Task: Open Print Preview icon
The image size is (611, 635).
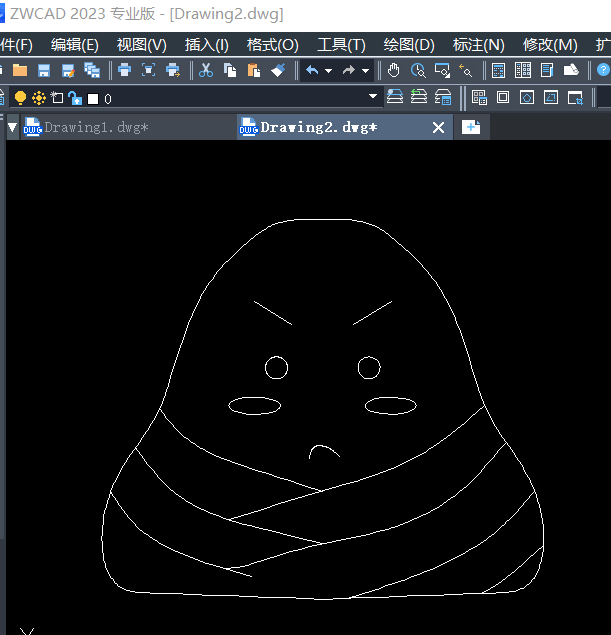Action: click(149, 70)
